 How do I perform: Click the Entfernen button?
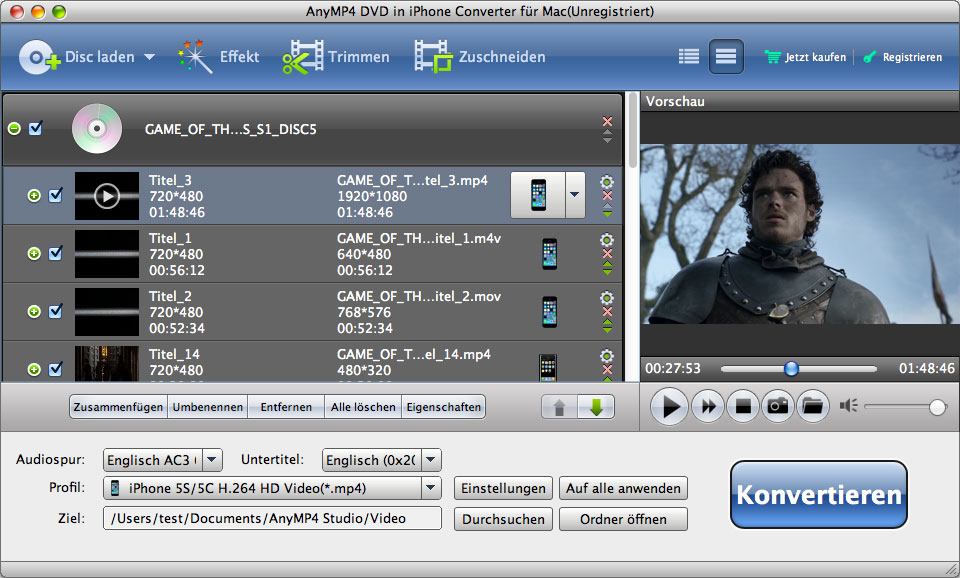coord(286,407)
